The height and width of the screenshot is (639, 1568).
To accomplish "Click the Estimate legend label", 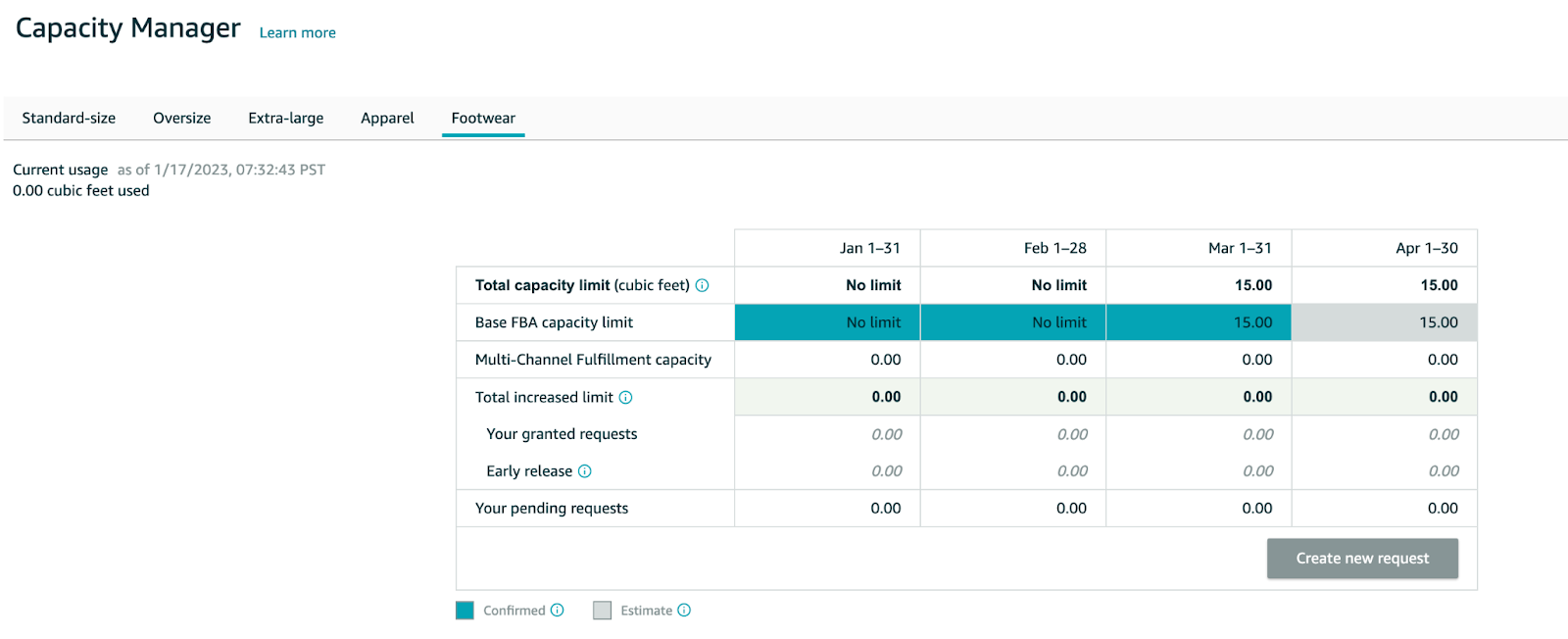I will (646, 611).
